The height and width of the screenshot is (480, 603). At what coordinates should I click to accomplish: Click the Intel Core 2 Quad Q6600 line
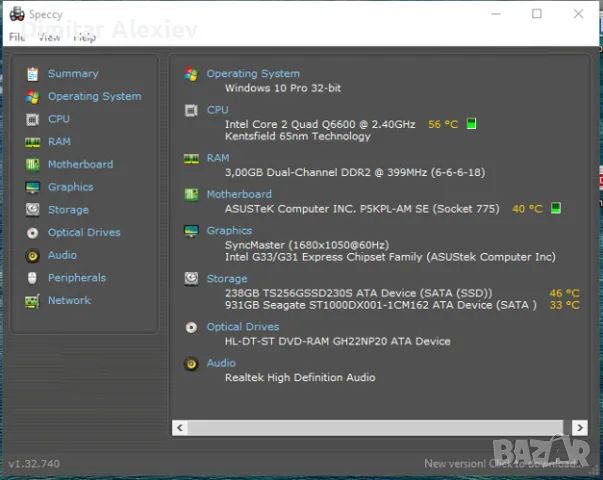coord(320,124)
